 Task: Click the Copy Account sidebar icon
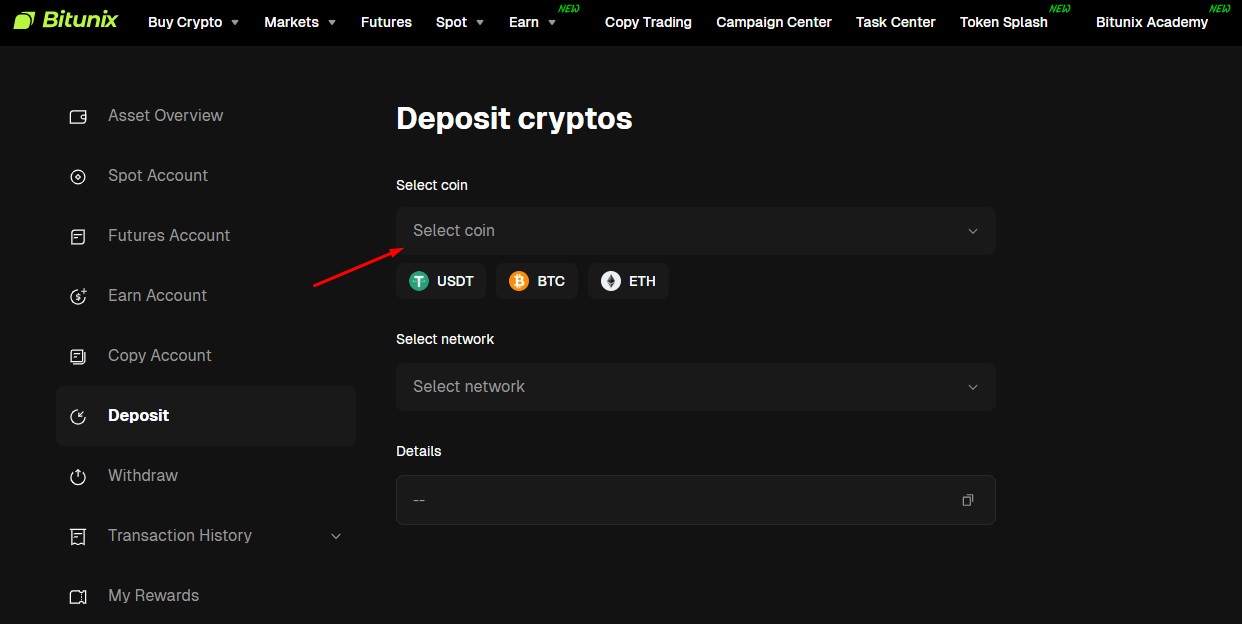(x=78, y=357)
